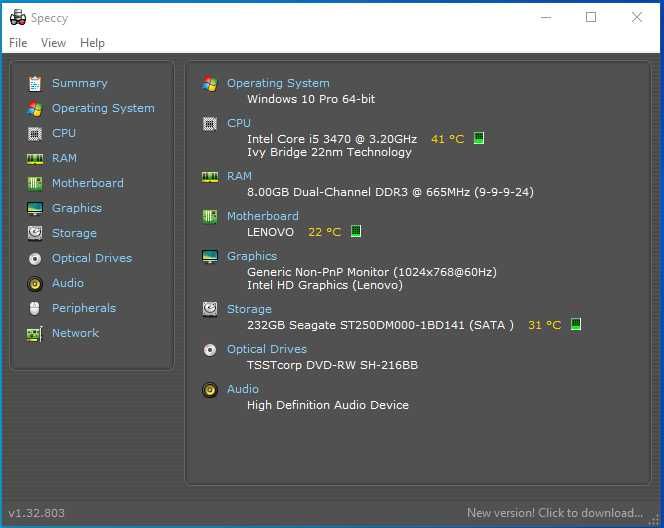The height and width of the screenshot is (528, 664).
Task: Click 'Windows 10 Pro 64-bit' text
Action: click(311, 99)
